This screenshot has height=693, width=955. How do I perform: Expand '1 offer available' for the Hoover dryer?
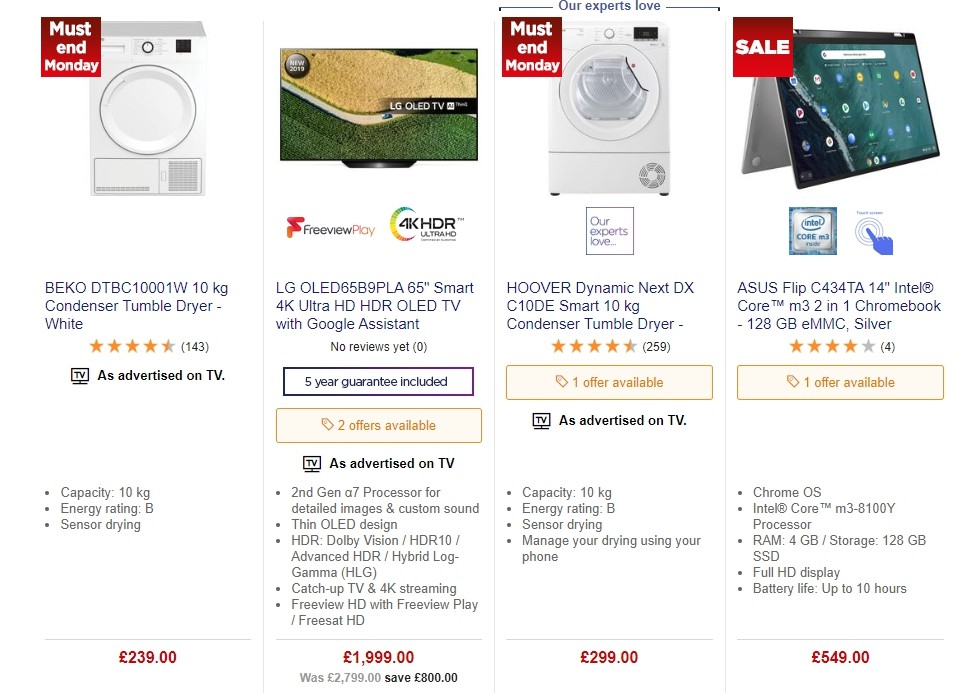609,382
